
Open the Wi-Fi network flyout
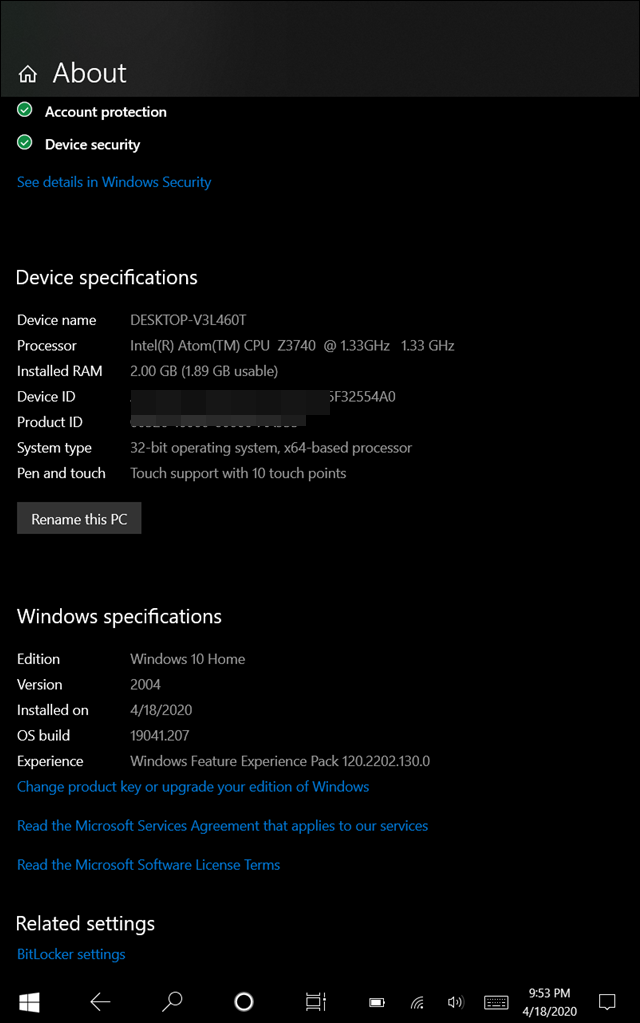[417, 1002]
